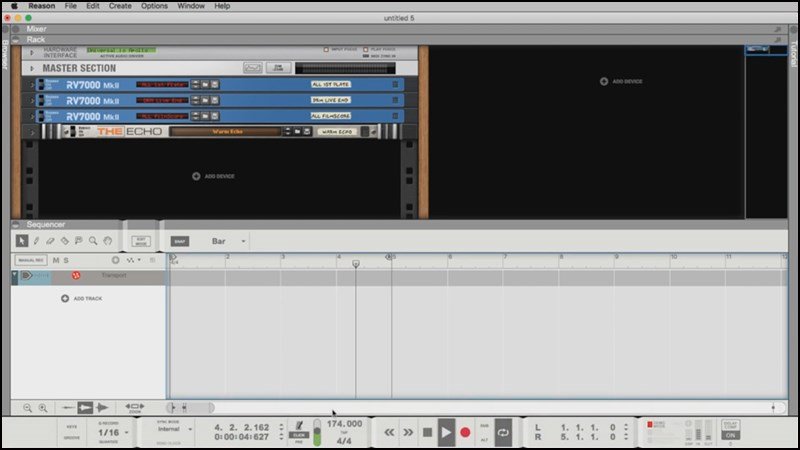The image size is (800, 450).
Task: Open patch browser on RV7000 DRM LIVE END
Action: point(205,101)
